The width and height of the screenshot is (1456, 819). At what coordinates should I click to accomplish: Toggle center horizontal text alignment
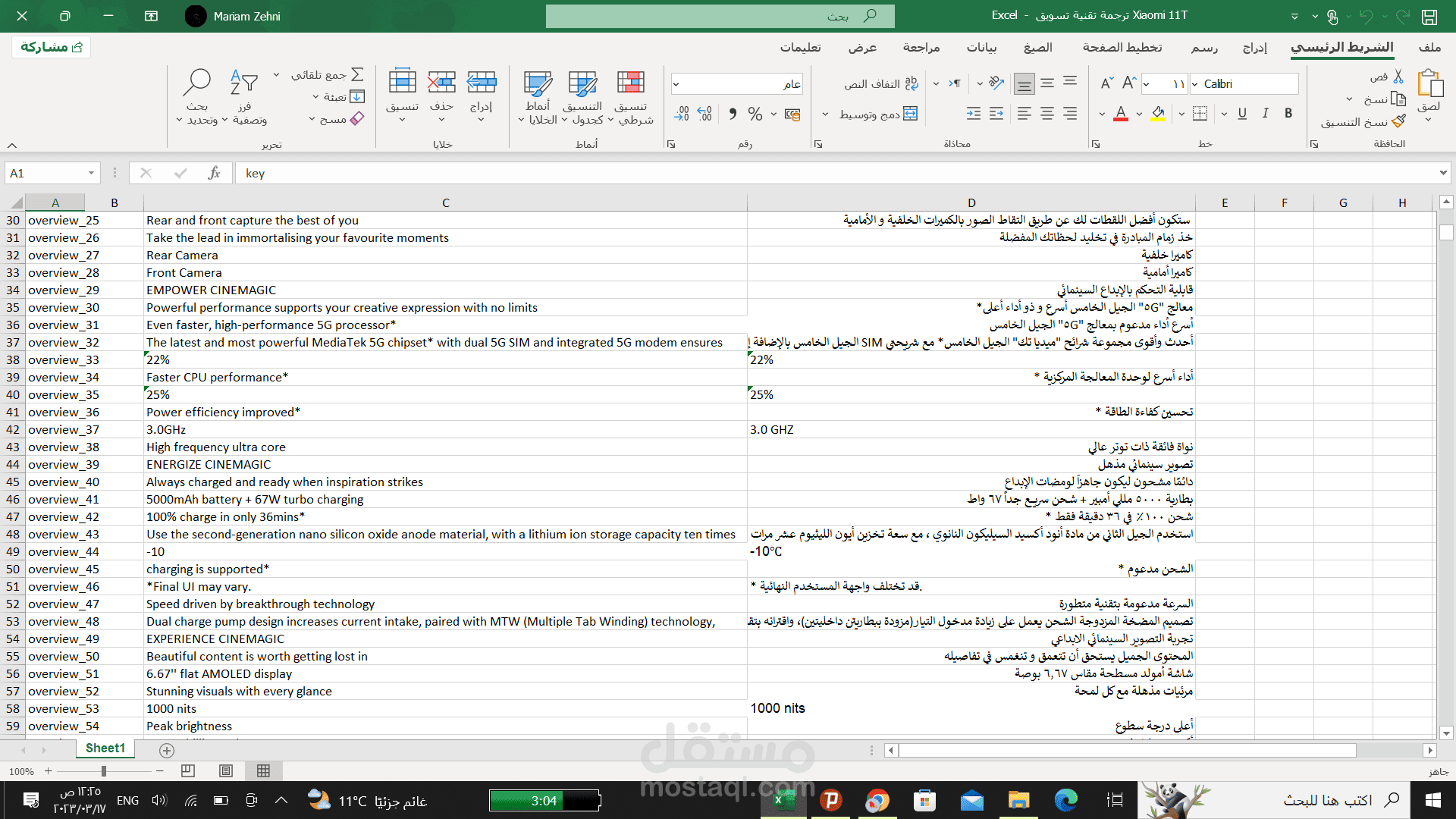(x=1047, y=114)
